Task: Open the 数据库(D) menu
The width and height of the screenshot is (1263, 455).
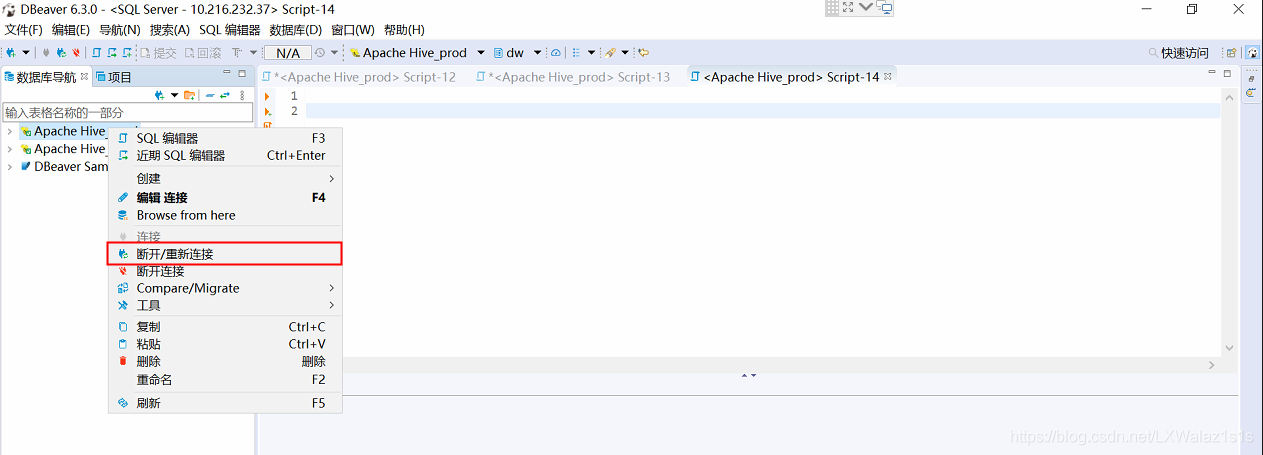Action: [x=296, y=30]
